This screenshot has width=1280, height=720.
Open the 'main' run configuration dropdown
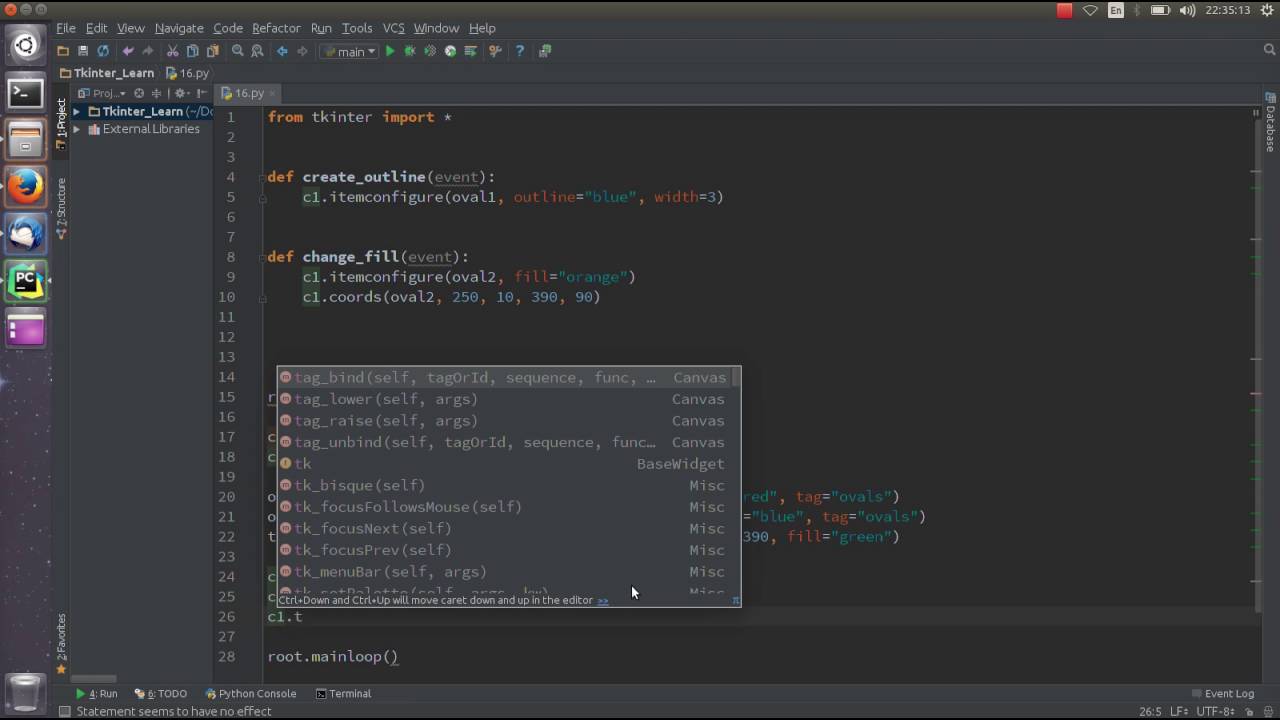click(348, 51)
